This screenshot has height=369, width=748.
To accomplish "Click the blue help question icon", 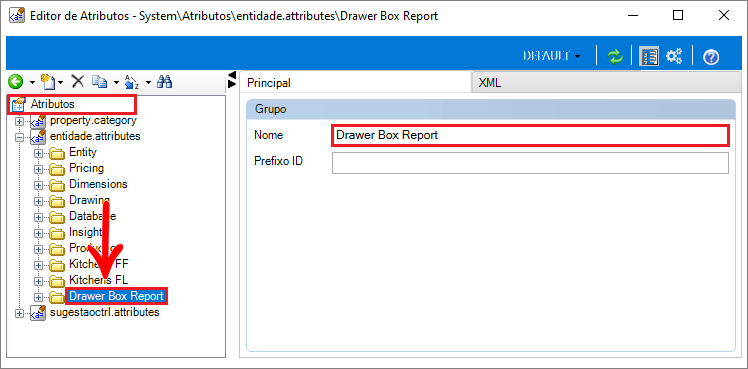I will coord(711,57).
